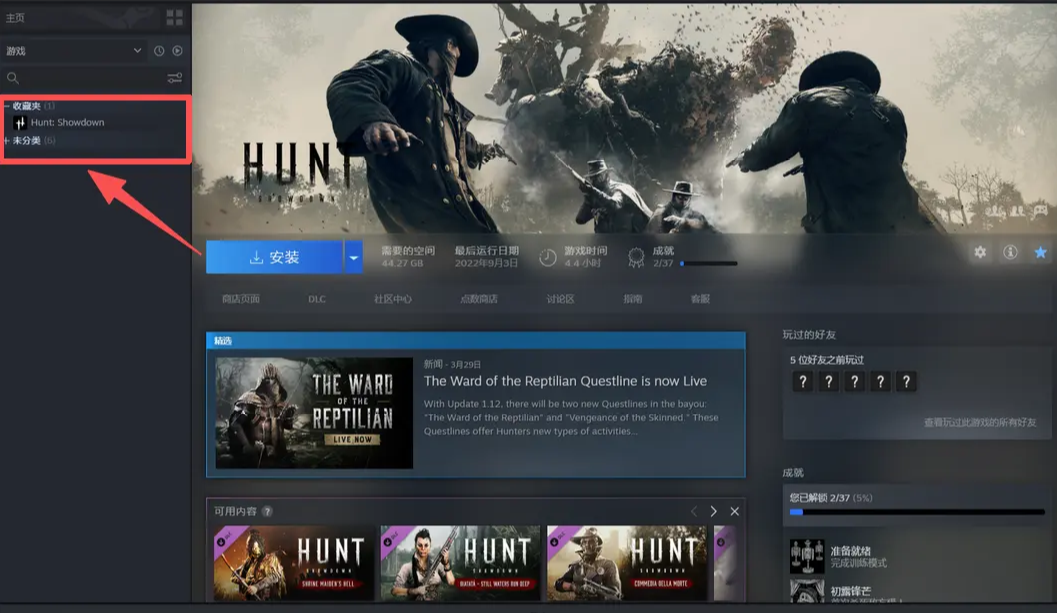This screenshot has height=613, width=1057.
Task: Collapse the 收藏夹 category
Action: [x=7, y=106]
